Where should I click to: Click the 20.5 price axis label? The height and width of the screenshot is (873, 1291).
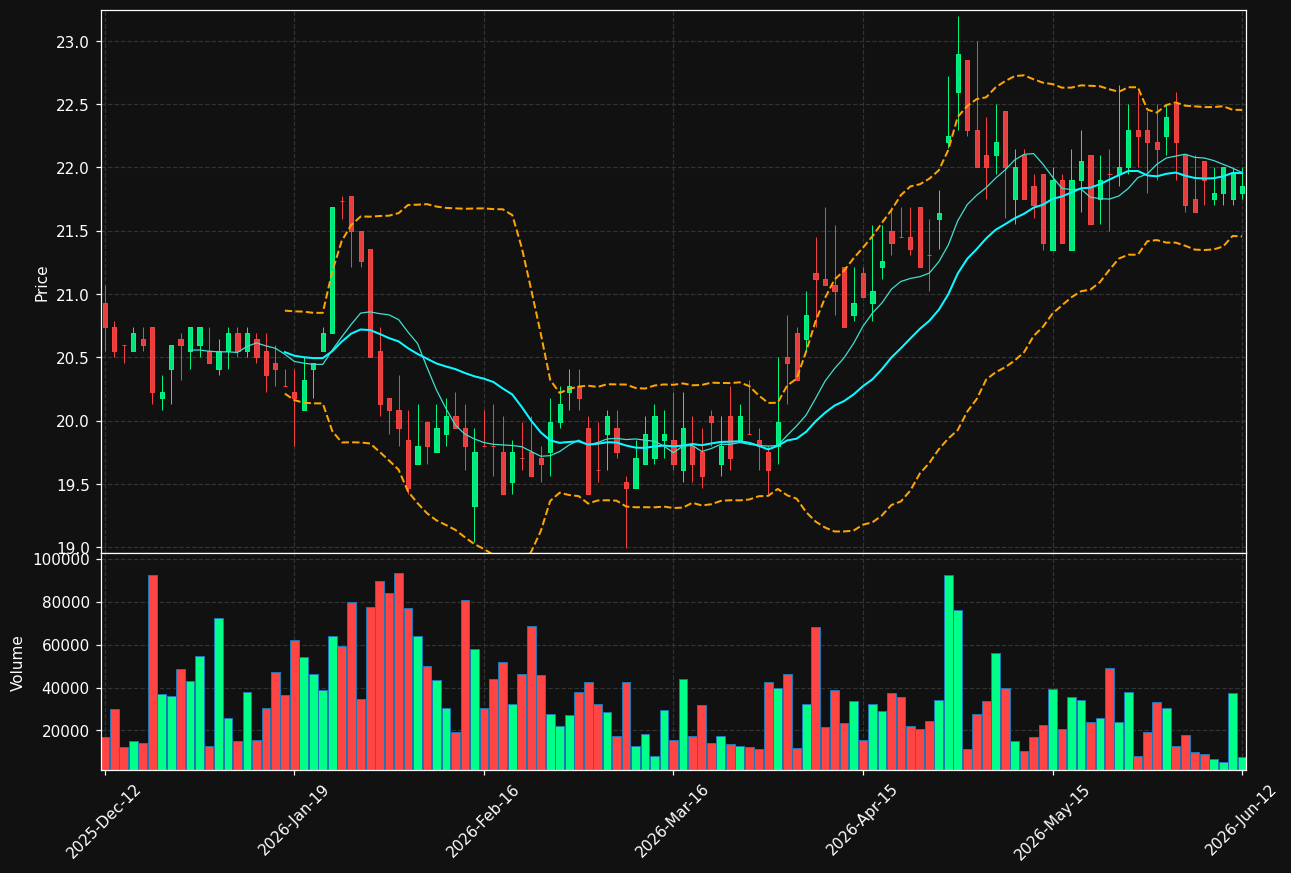pyautogui.click(x=74, y=358)
